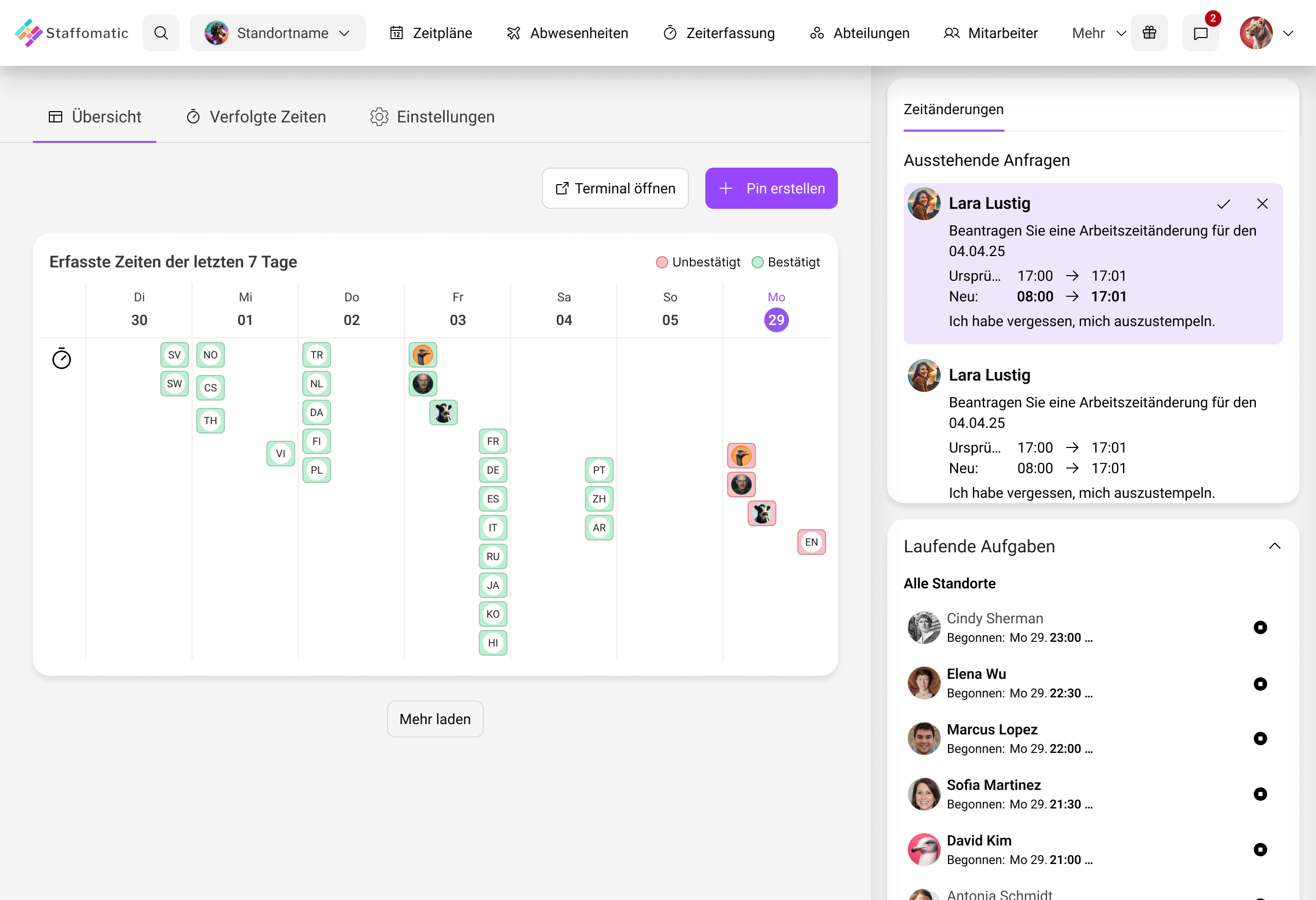Open the search magnifier icon

(x=161, y=32)
